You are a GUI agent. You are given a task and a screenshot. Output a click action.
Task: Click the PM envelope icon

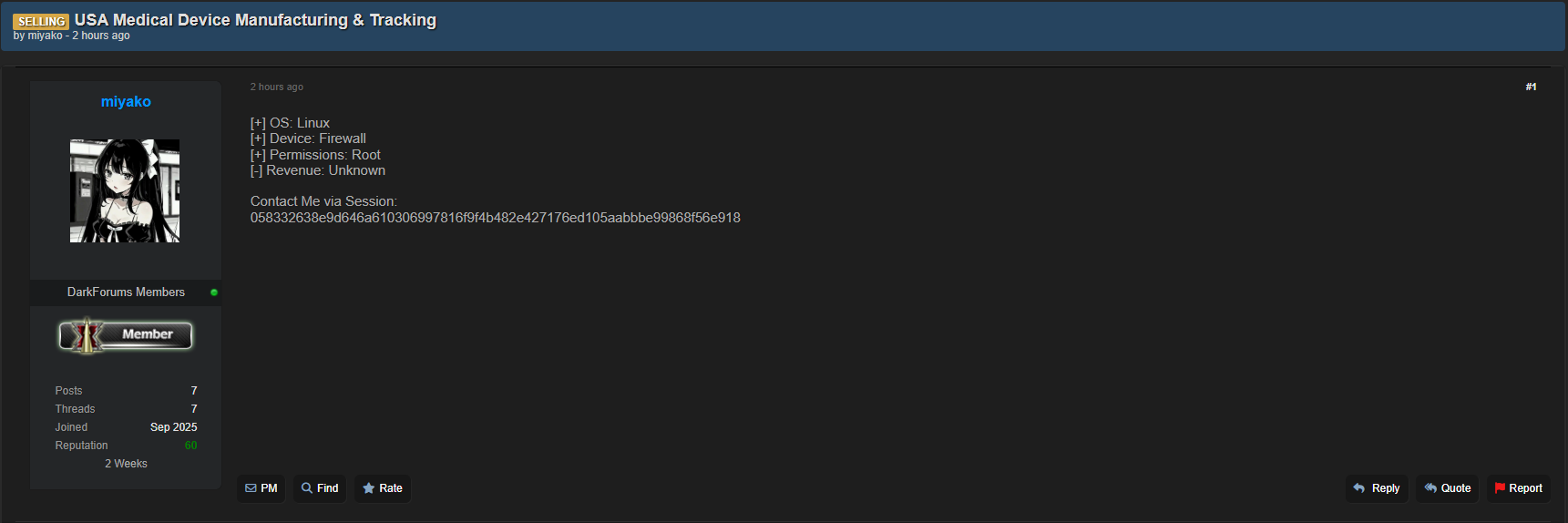(251, 488)
